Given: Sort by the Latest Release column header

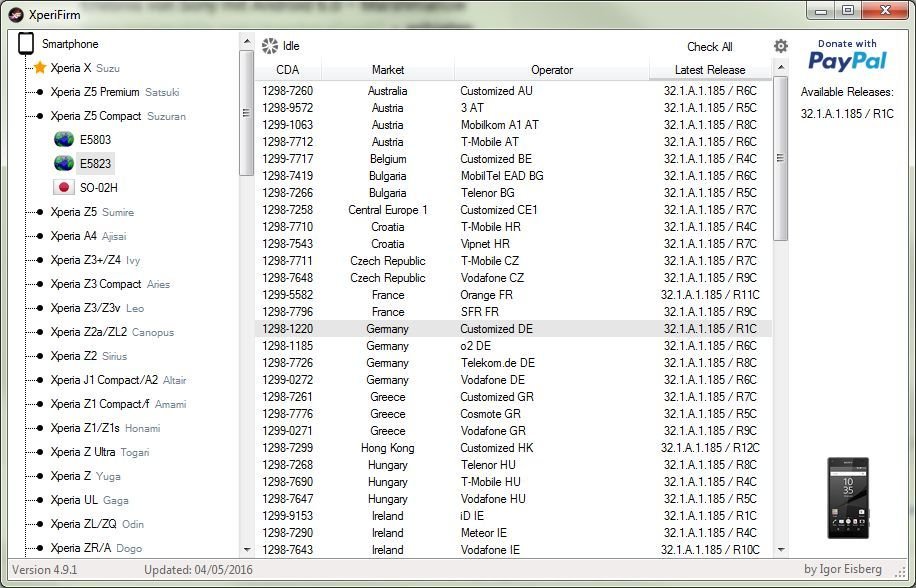Looking at the screenshot, I should point(710,70).
